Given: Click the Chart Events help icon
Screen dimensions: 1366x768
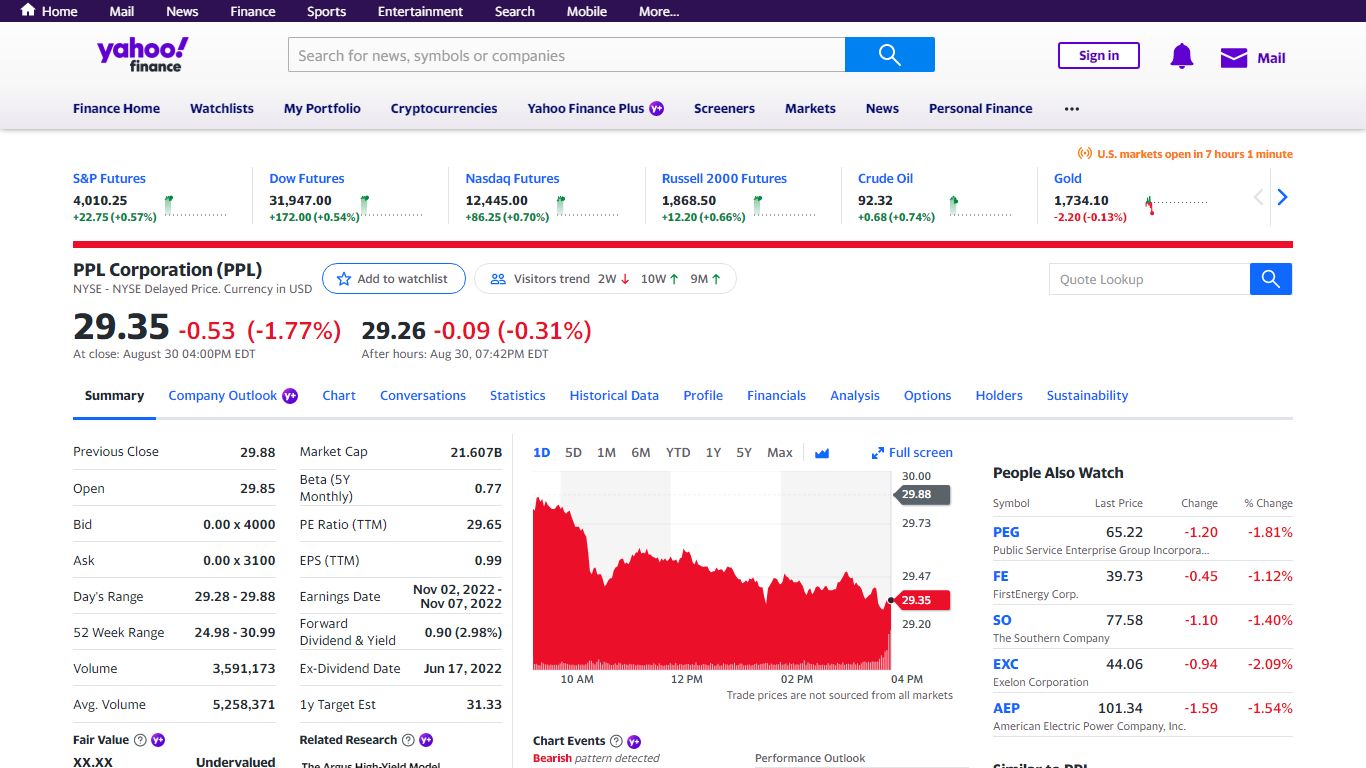Looking at the screenshot, I should tap(616, 741).
